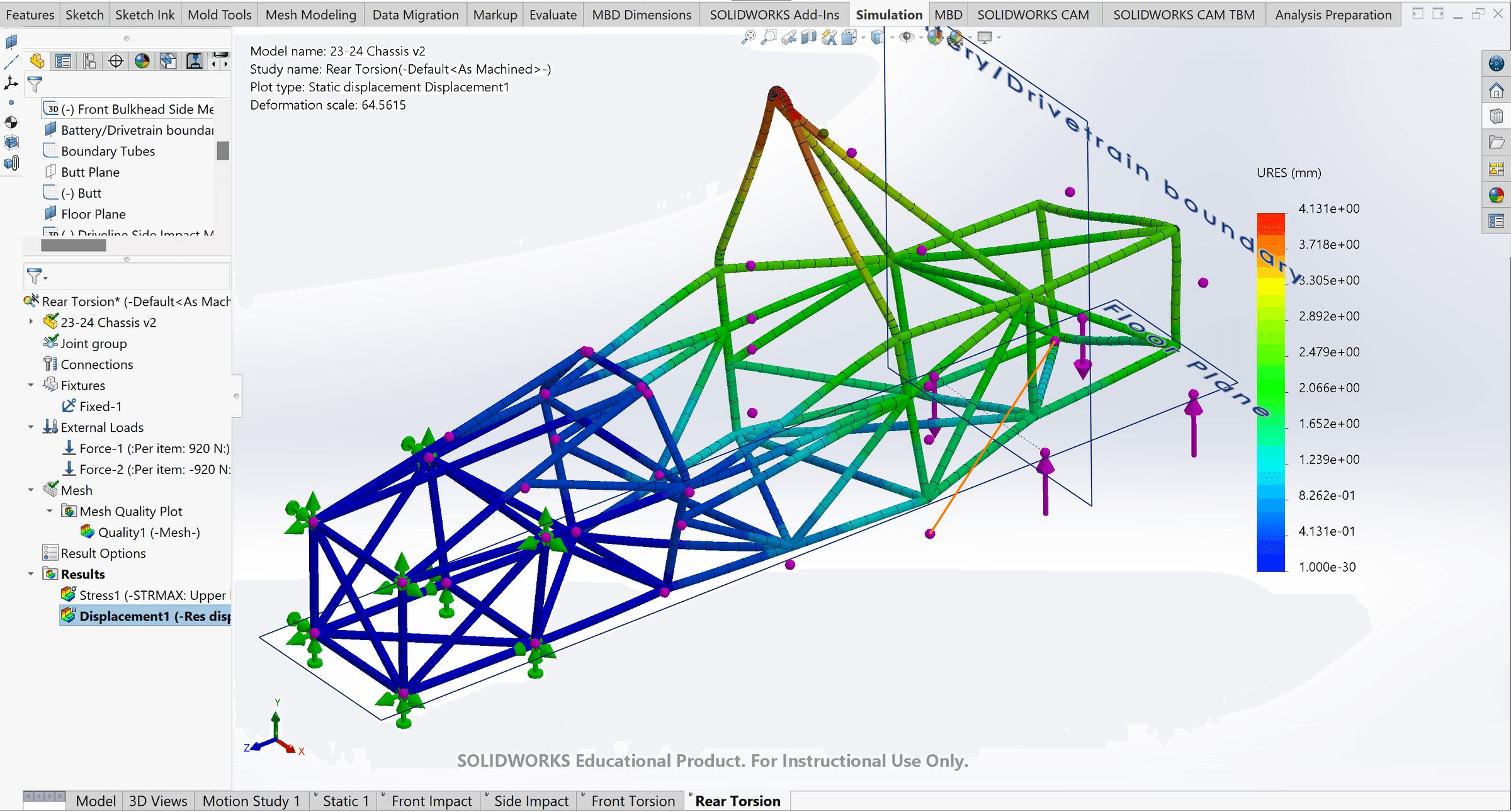Open the Analysis Preparation ribbon tab
The width and height of the screenshot is (1511, 812).
pos(1333,14)
